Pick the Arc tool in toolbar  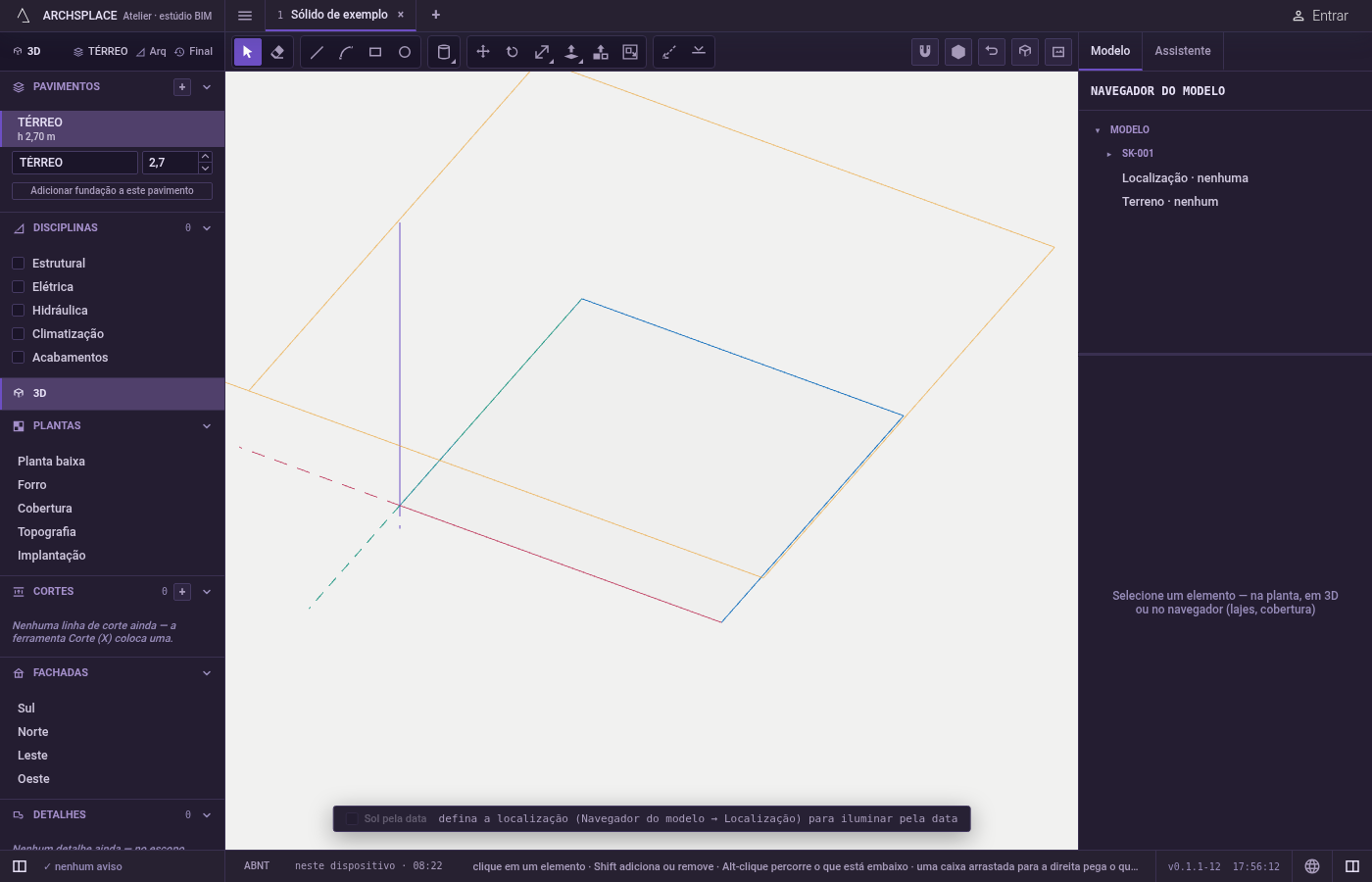coord(346,52)
